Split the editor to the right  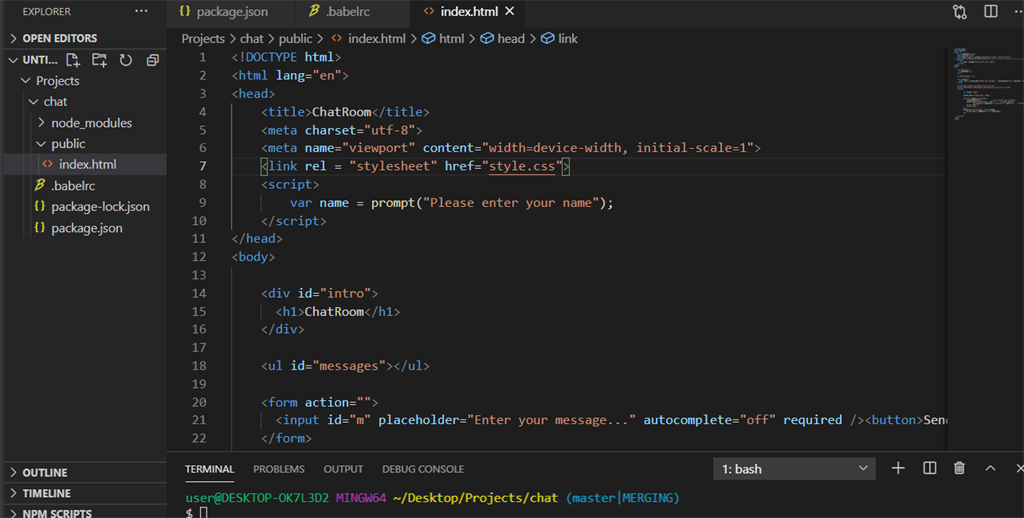click(991, 12)
